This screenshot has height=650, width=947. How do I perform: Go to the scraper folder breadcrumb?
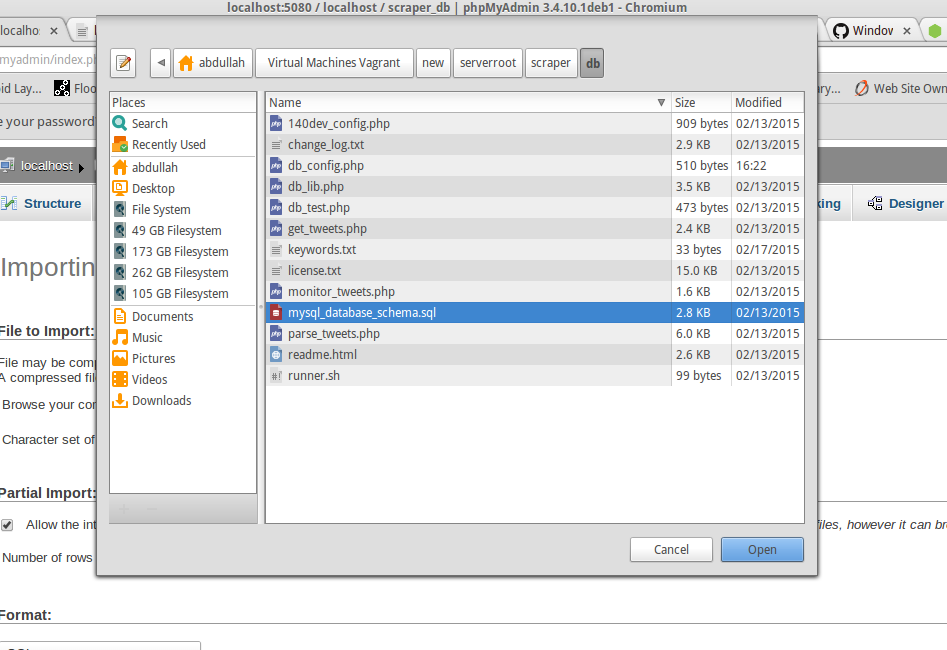tap(551, 63)
